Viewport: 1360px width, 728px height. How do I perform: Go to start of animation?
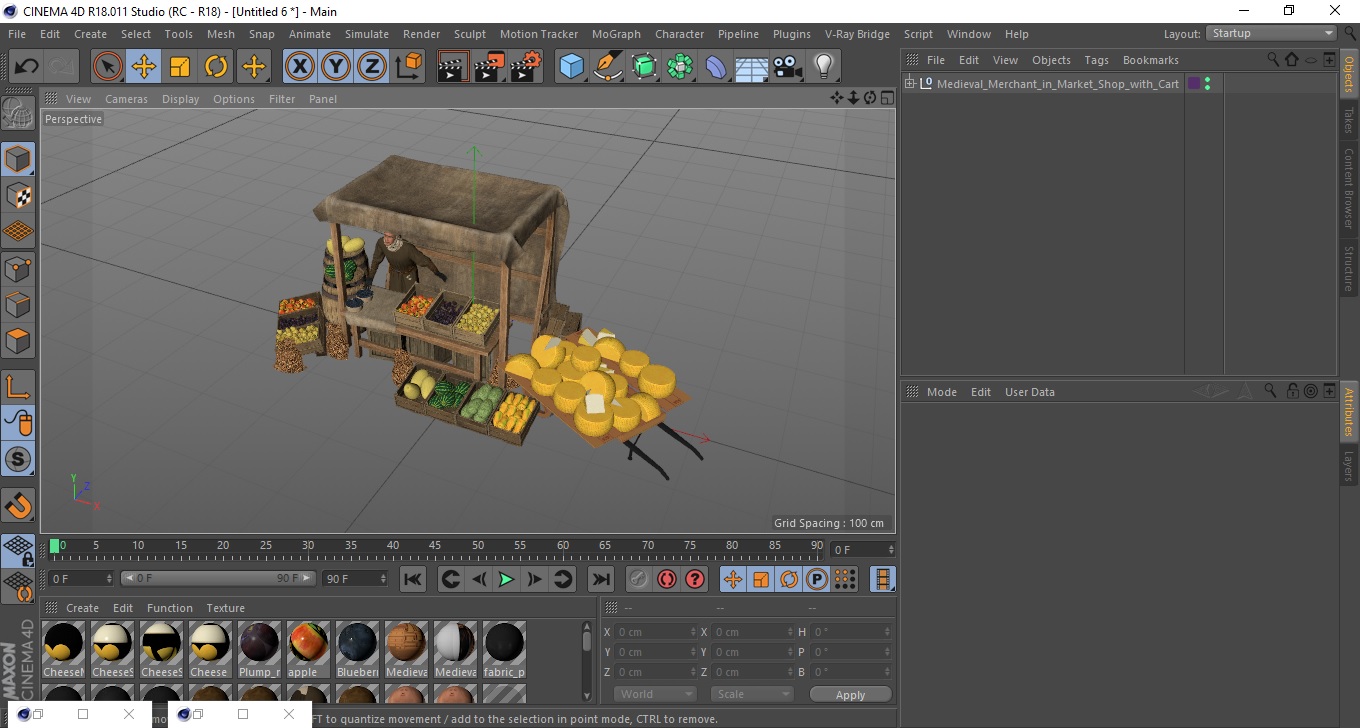click(x=412, y=579)
